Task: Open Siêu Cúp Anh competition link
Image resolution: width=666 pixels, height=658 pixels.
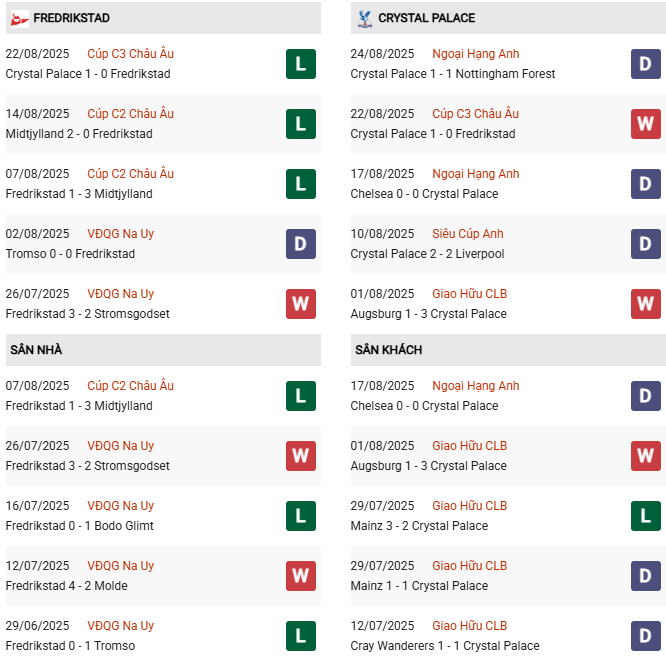Action: 468,234
